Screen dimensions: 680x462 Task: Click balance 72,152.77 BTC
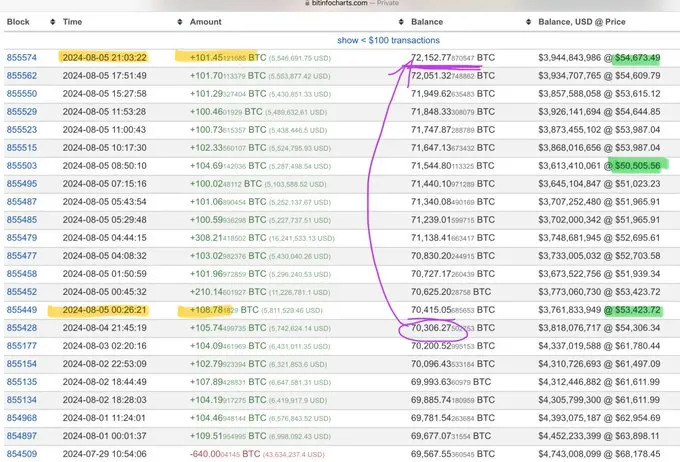[453, 58]
